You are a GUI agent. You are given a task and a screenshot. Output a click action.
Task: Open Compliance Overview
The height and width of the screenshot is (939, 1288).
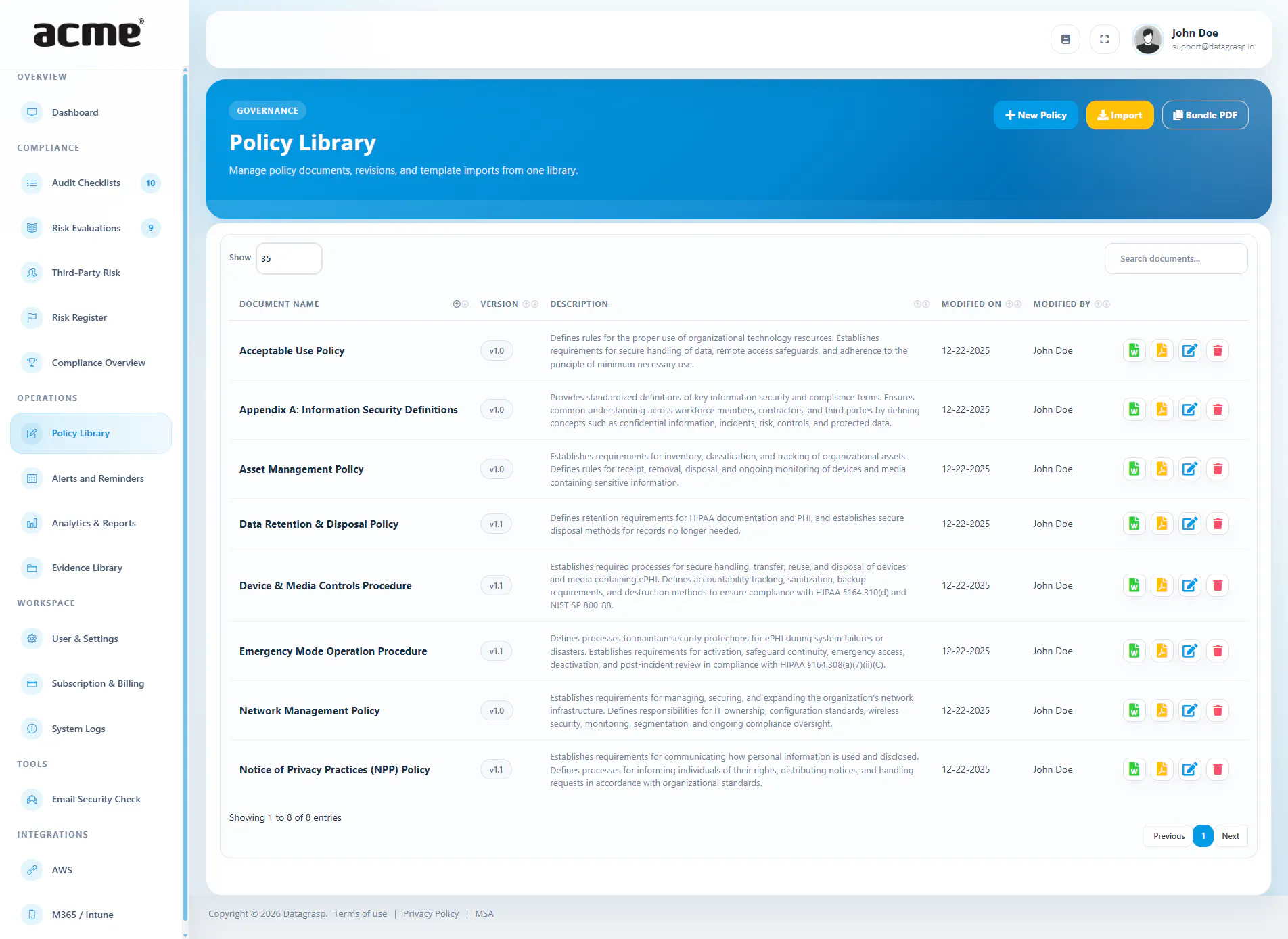point(91,363)
